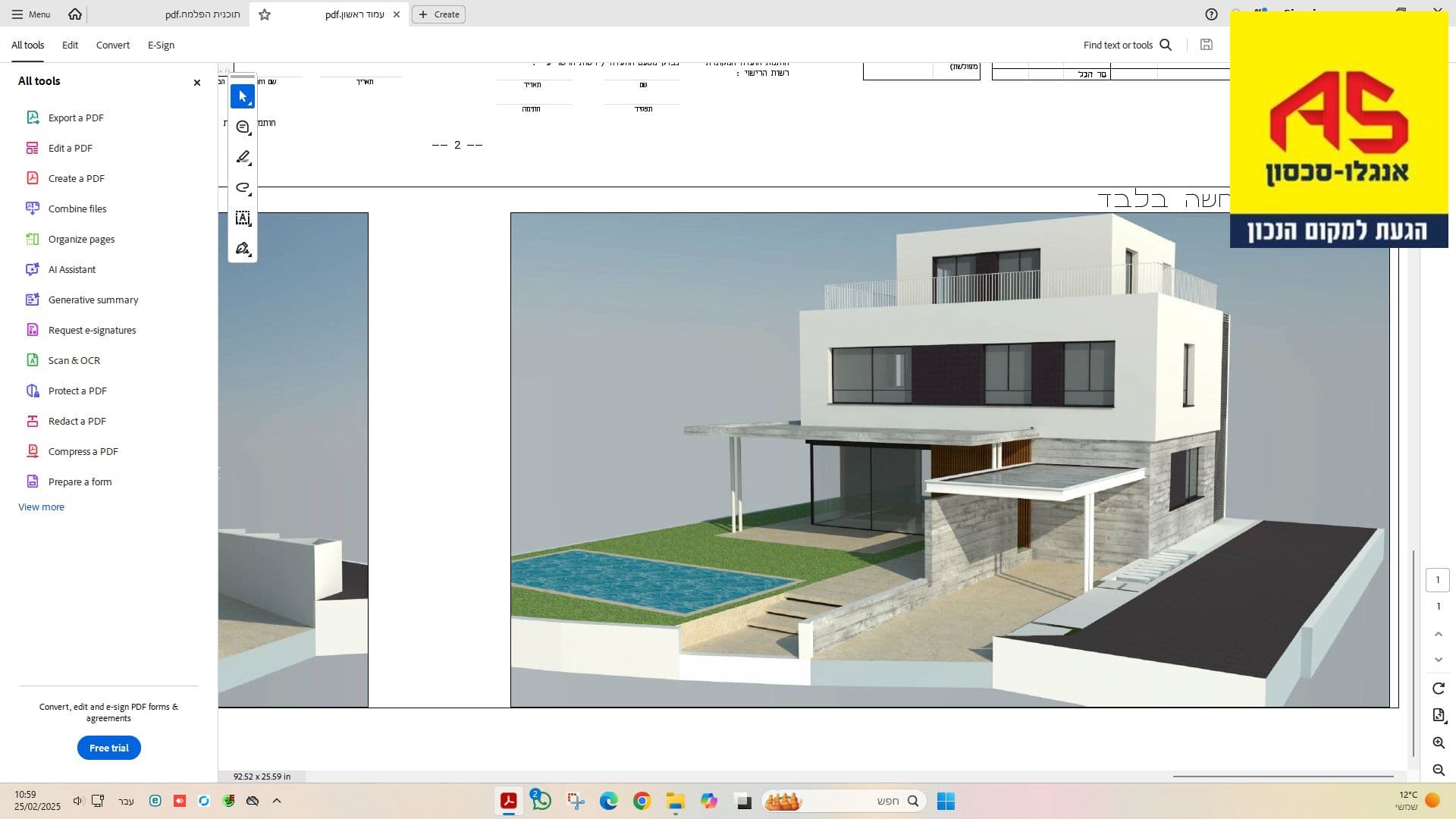Switch to תוכנית הפלמה.pdf document tab
Viewport: 1456px width, 819px height.
pyautogui.click(x=202, y=14)
